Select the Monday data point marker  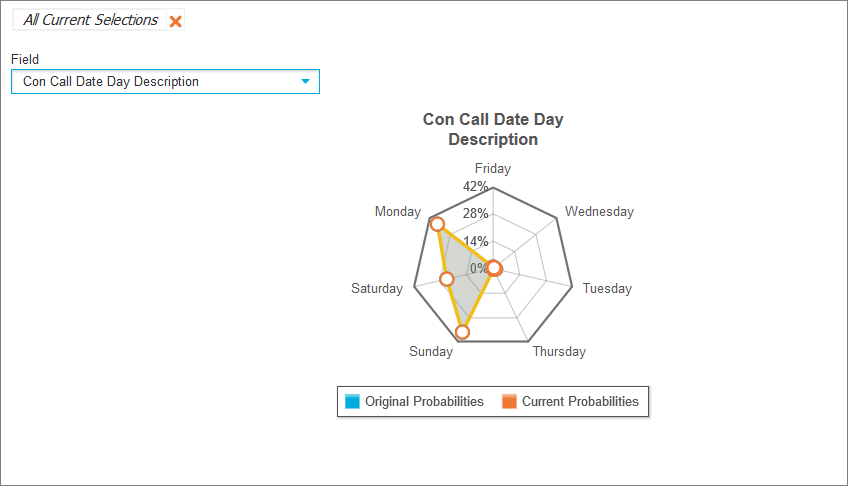pyautogui.click(x=436, y=225)
